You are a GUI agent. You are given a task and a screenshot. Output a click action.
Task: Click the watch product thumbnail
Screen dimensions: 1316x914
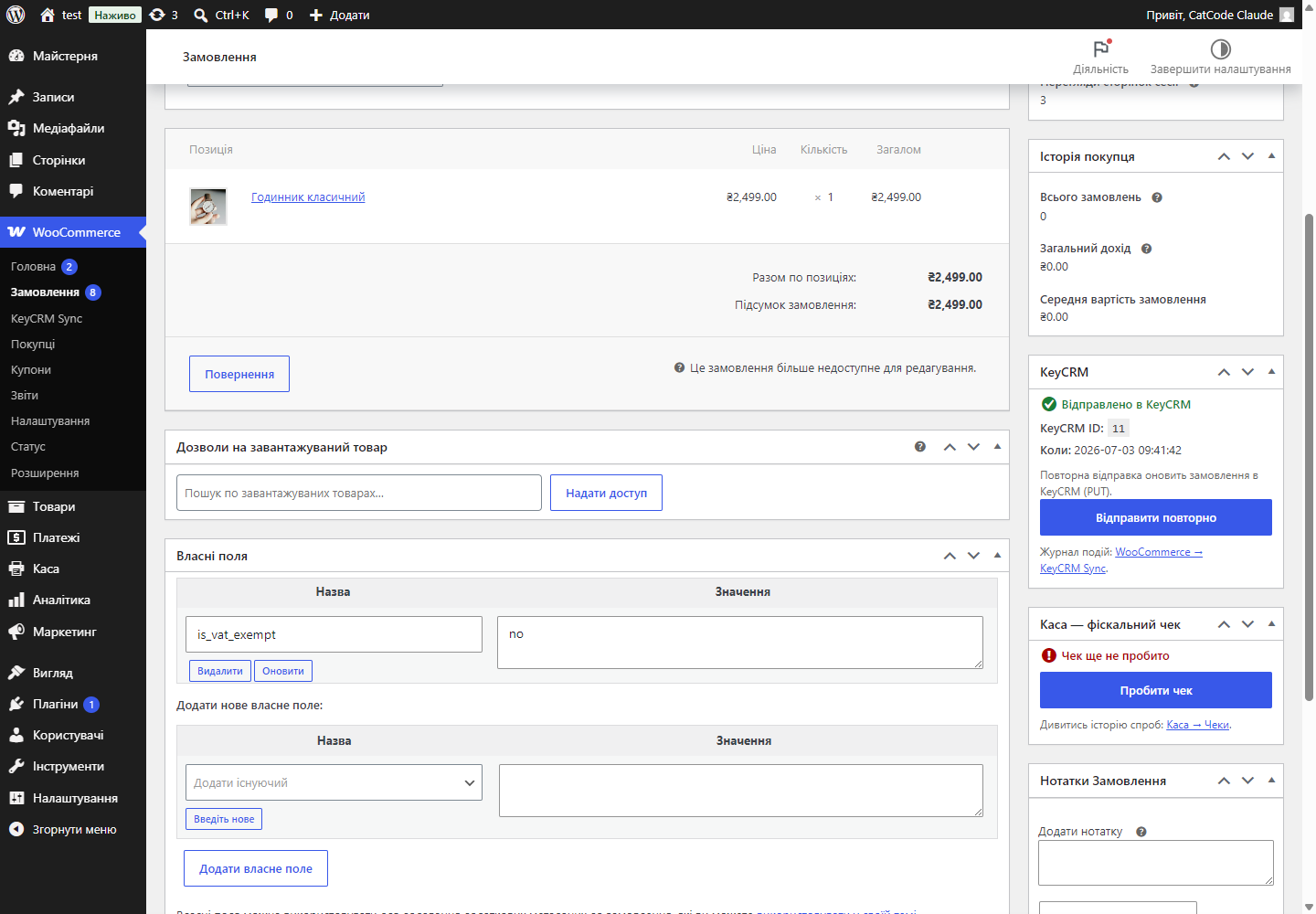208,207
